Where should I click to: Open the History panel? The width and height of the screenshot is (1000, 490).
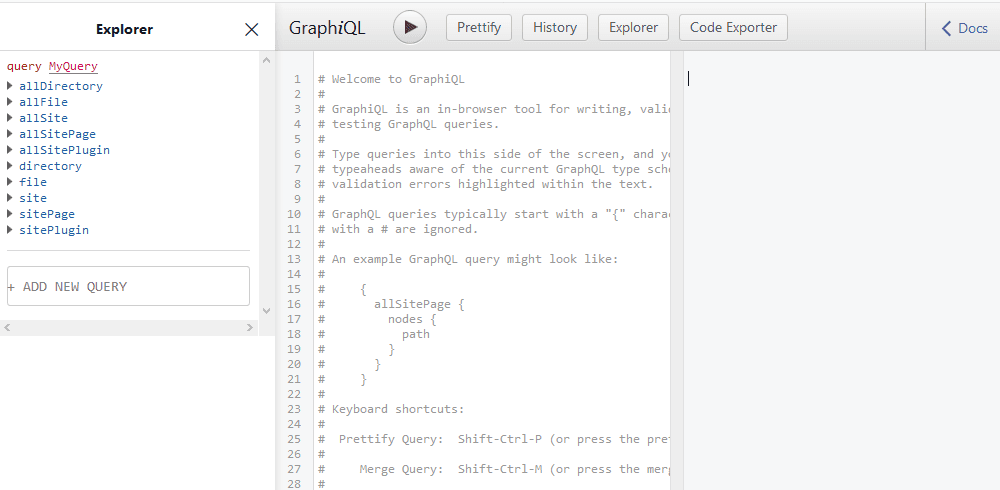click(x=555, y=27)
